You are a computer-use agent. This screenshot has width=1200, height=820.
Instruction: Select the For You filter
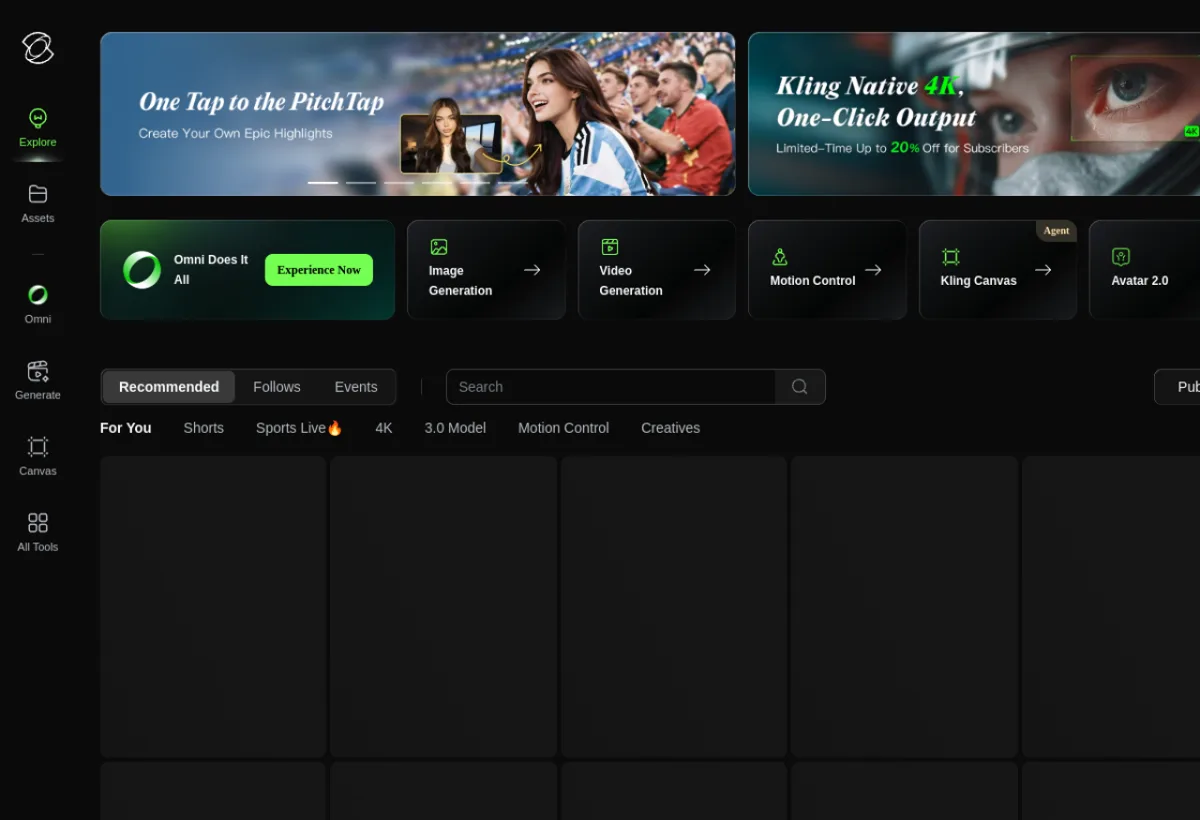pyautogui.click(x=126, y=428)
